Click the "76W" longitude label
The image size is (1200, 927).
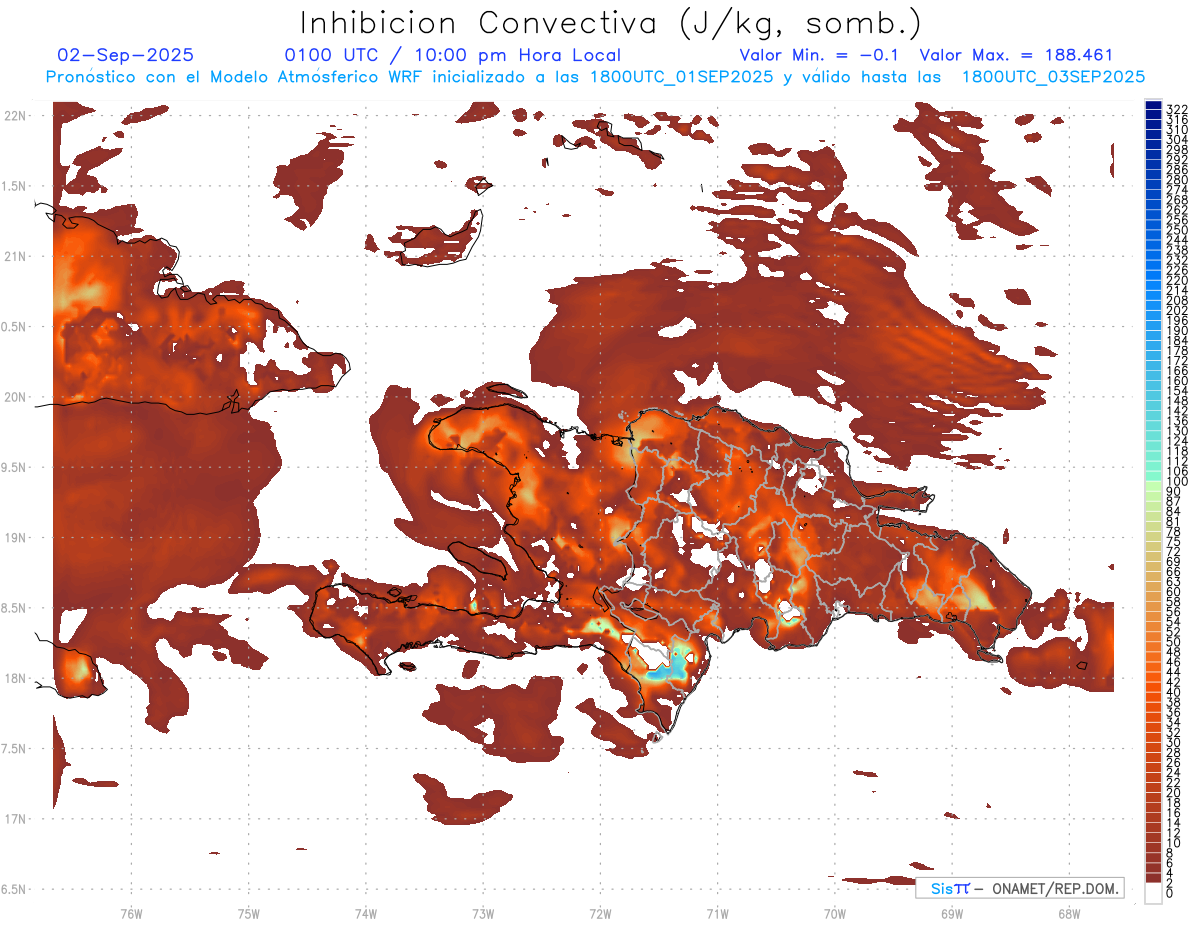(x=131, y=913)
